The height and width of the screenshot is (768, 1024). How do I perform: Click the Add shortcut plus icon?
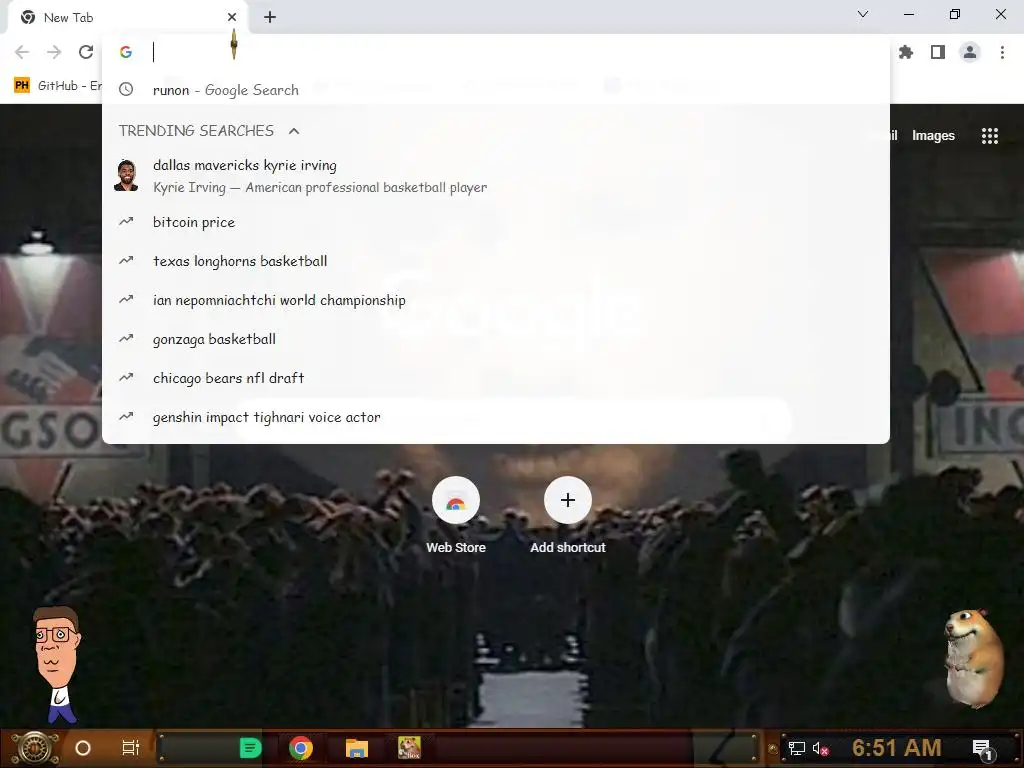[x=568, y=500]
